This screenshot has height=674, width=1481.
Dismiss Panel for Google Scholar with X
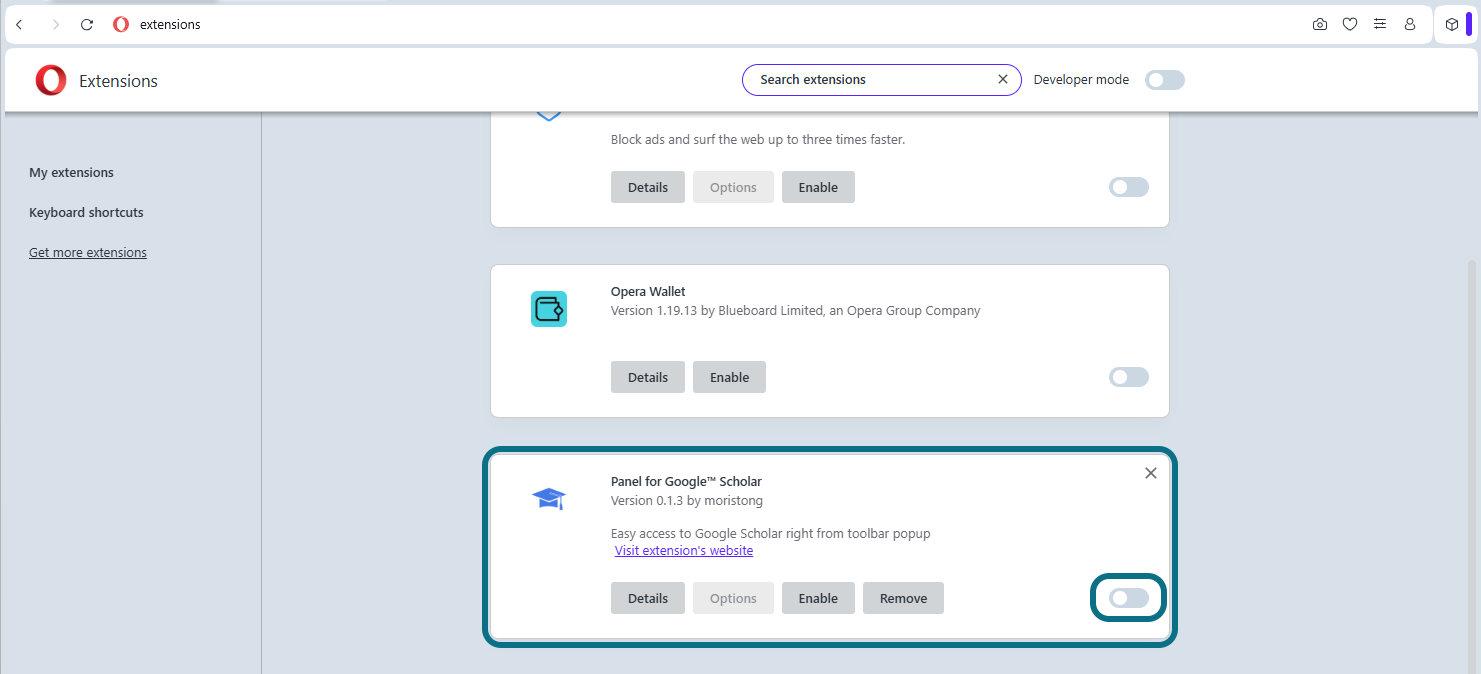click(x=1151, y=473)
